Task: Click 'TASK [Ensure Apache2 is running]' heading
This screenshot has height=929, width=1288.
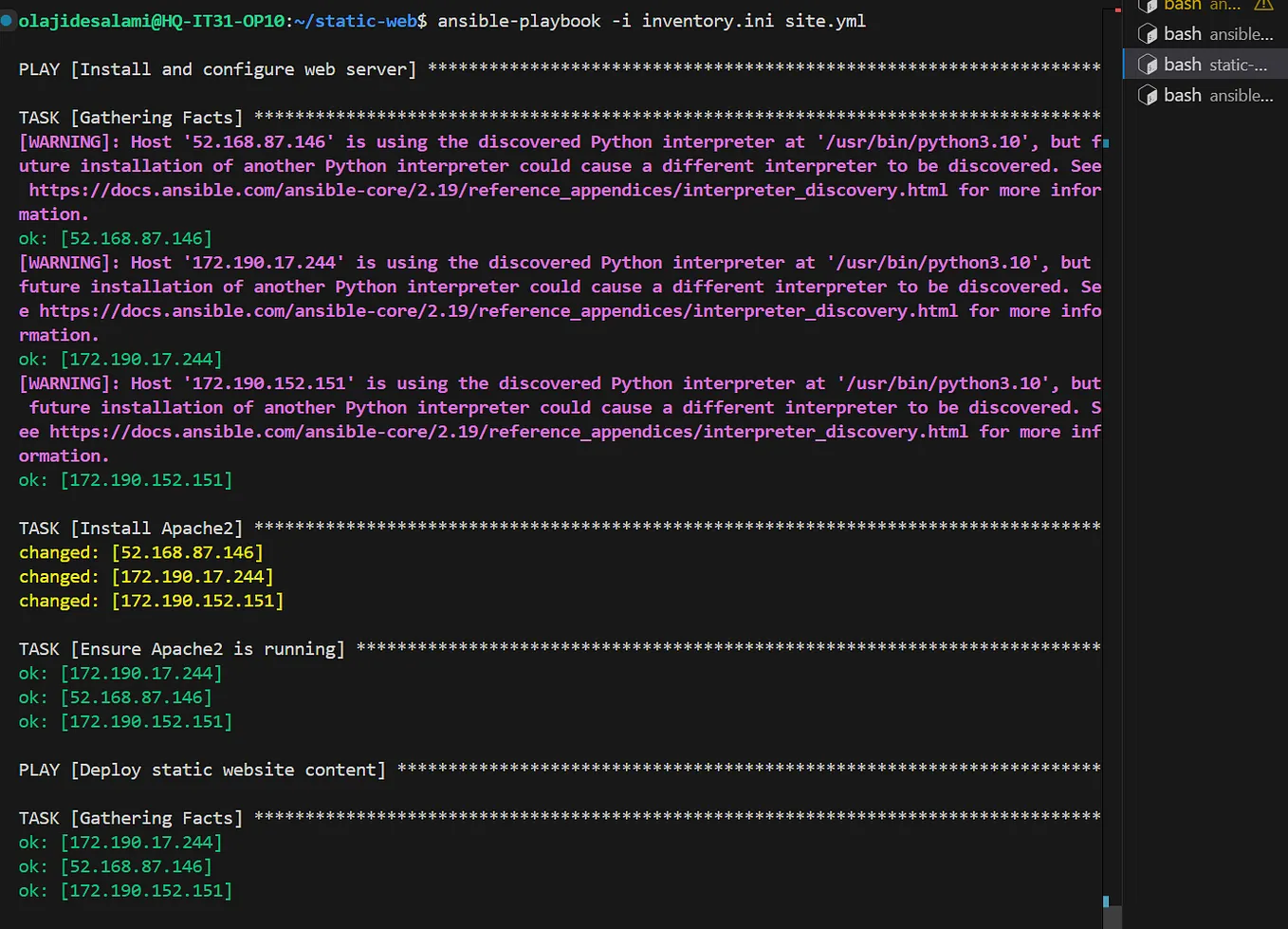Action: [x=182, y=649]
